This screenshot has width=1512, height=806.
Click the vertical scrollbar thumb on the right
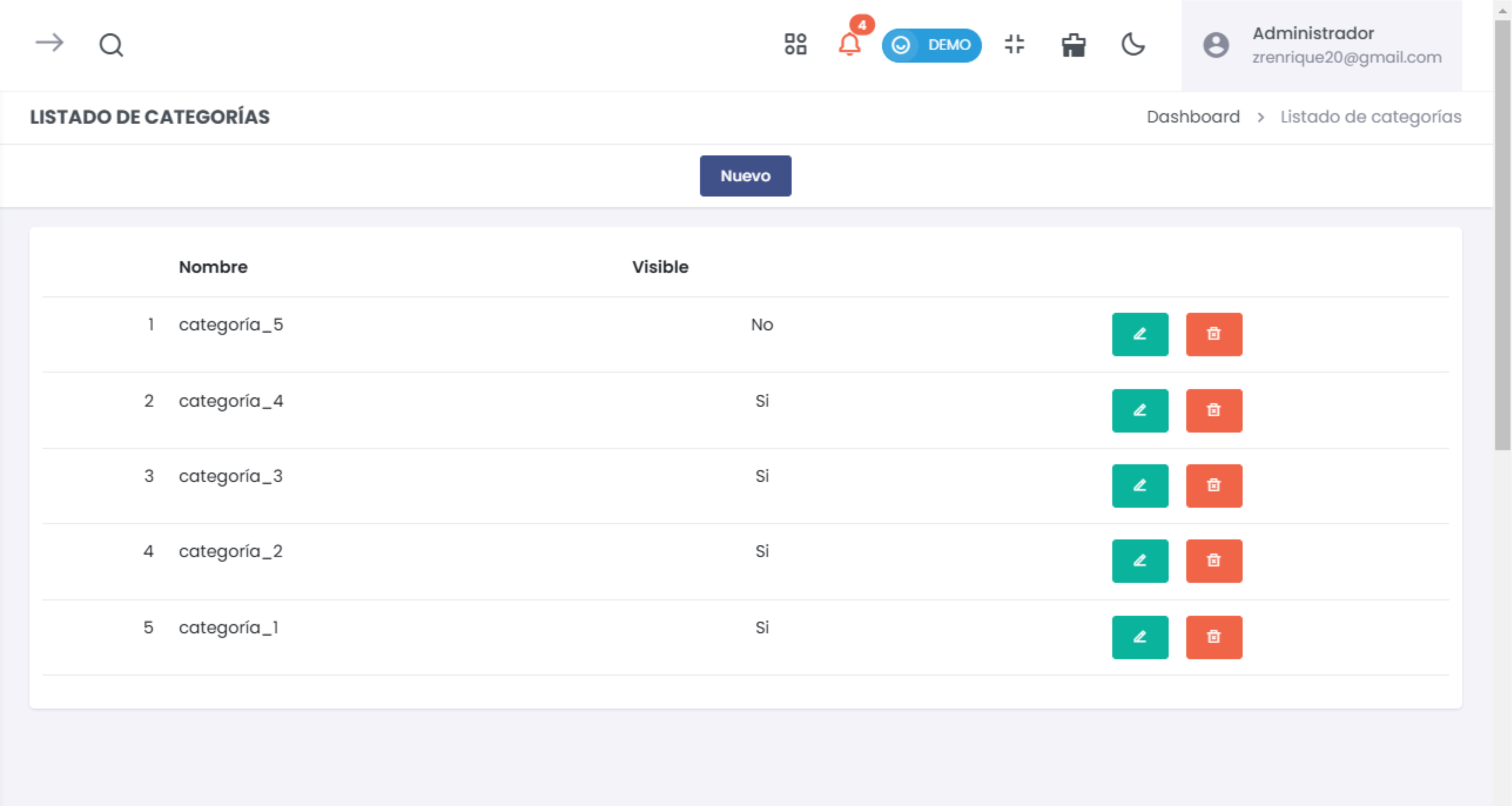click(1502, 235)
